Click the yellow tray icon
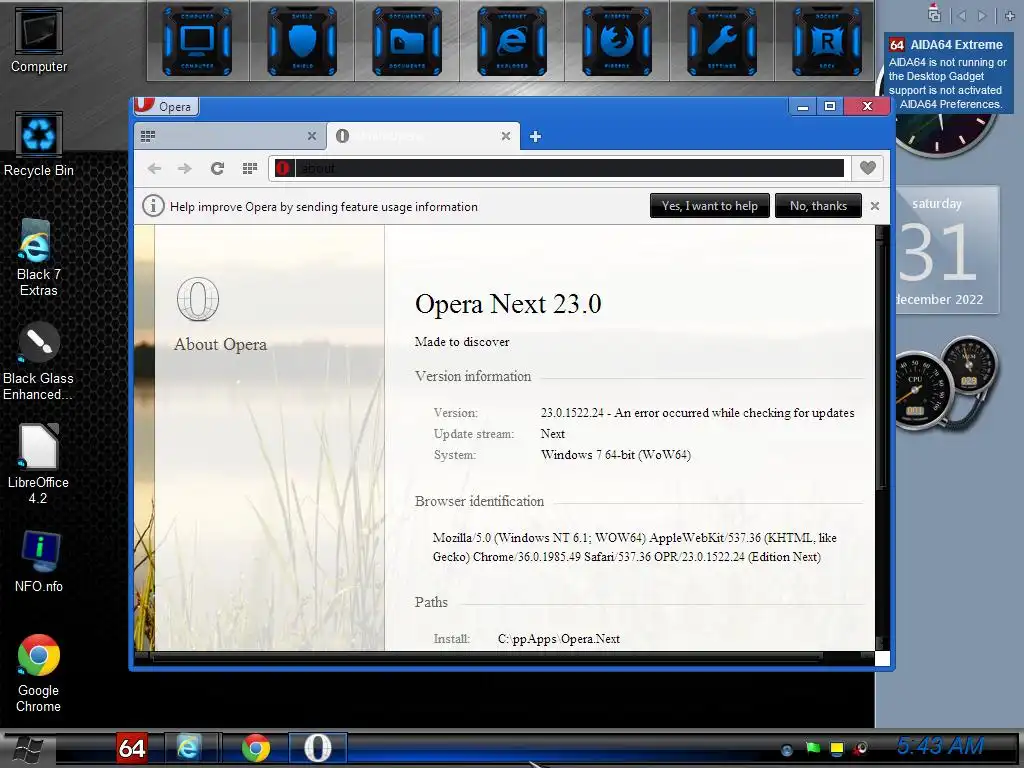This screenshot has width=1024, height=768. click(x=837, y=748)
